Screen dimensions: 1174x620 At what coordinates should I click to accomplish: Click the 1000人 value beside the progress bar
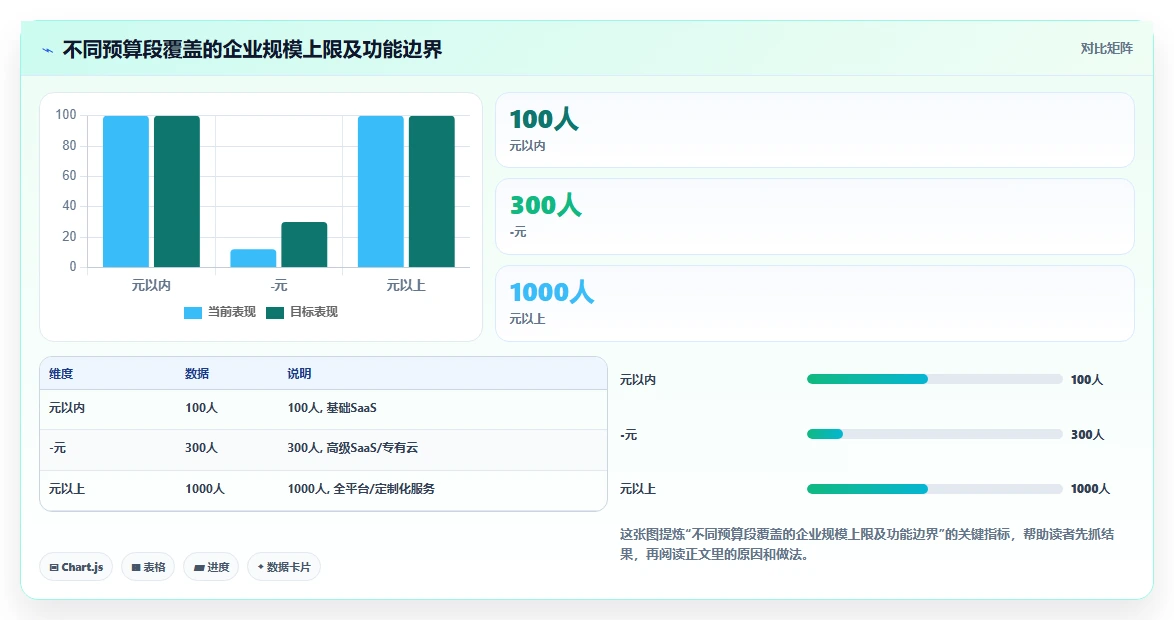(1090, 489)
